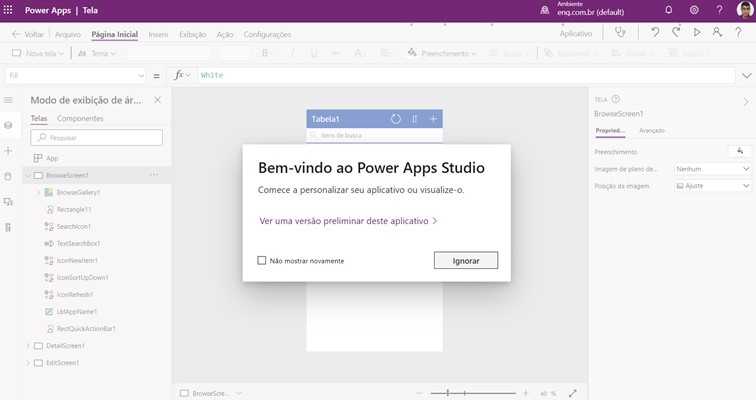Viewport: 756px width, 400px height.
Task: Expand the EditScreen1 node
Action: point(28,363)
